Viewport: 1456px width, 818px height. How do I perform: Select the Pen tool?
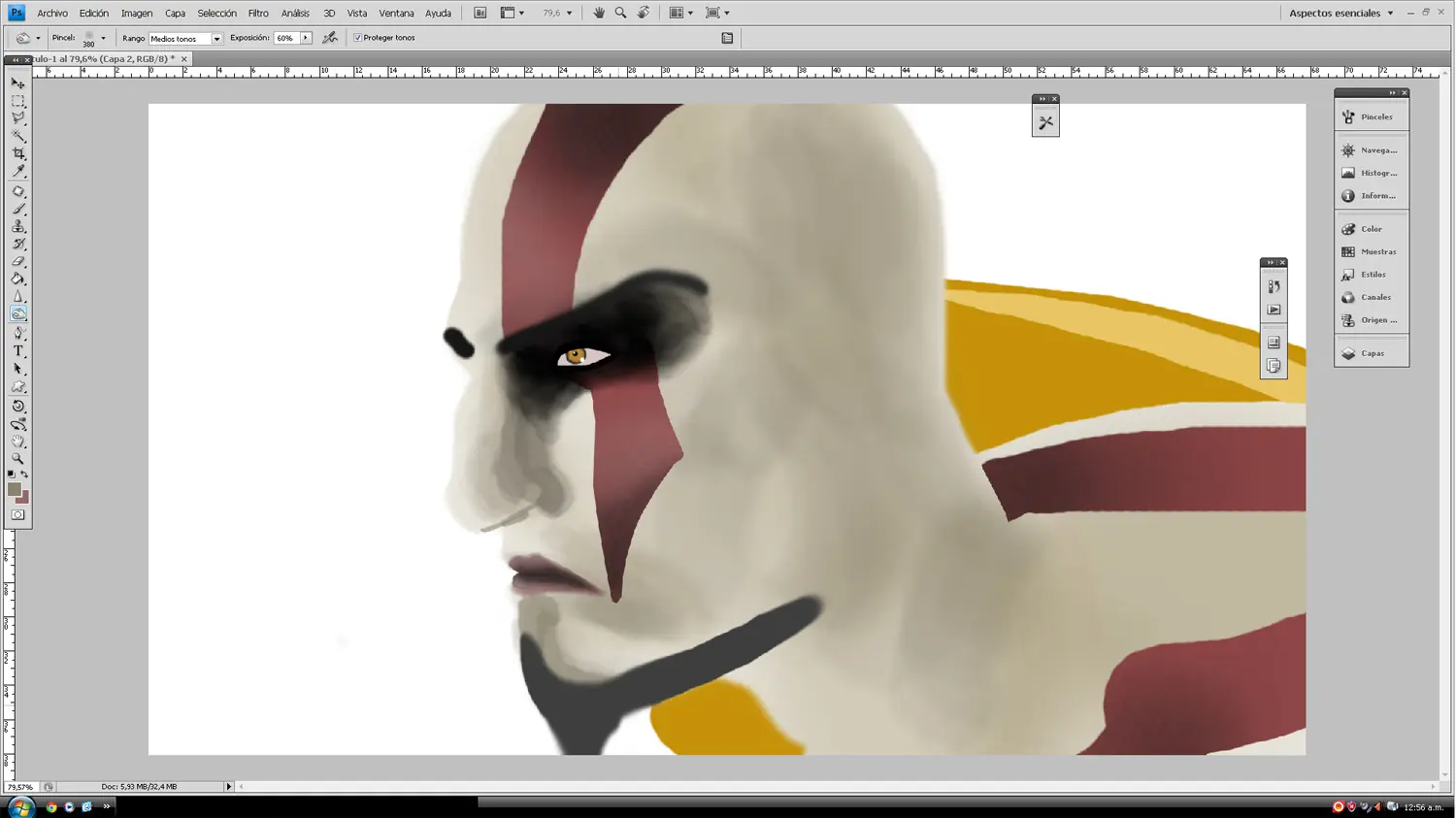(17, 333)
